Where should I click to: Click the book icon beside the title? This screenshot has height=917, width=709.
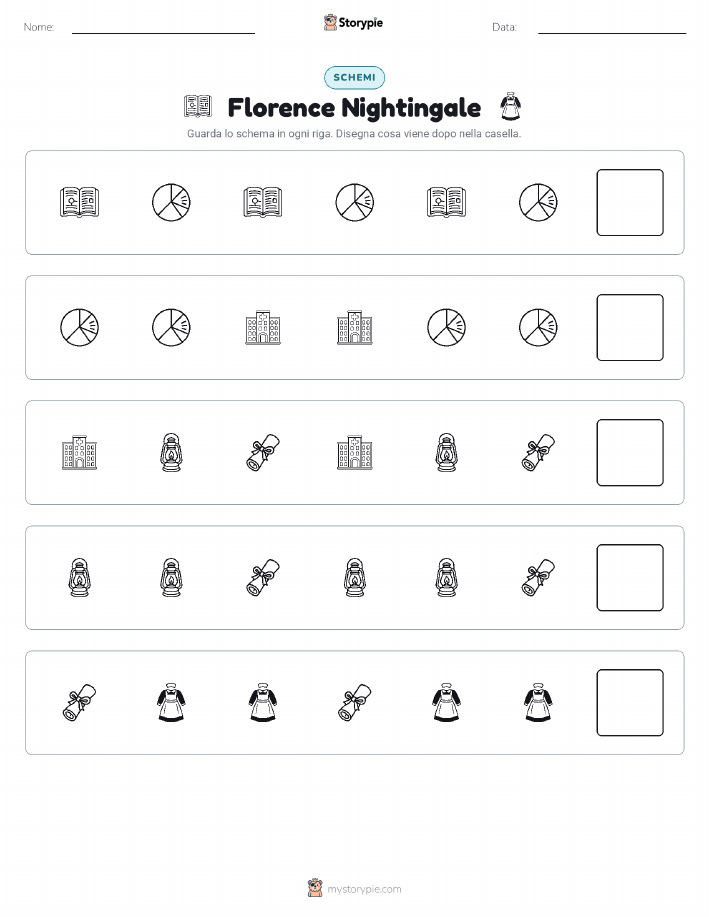(x=198, y=106)
